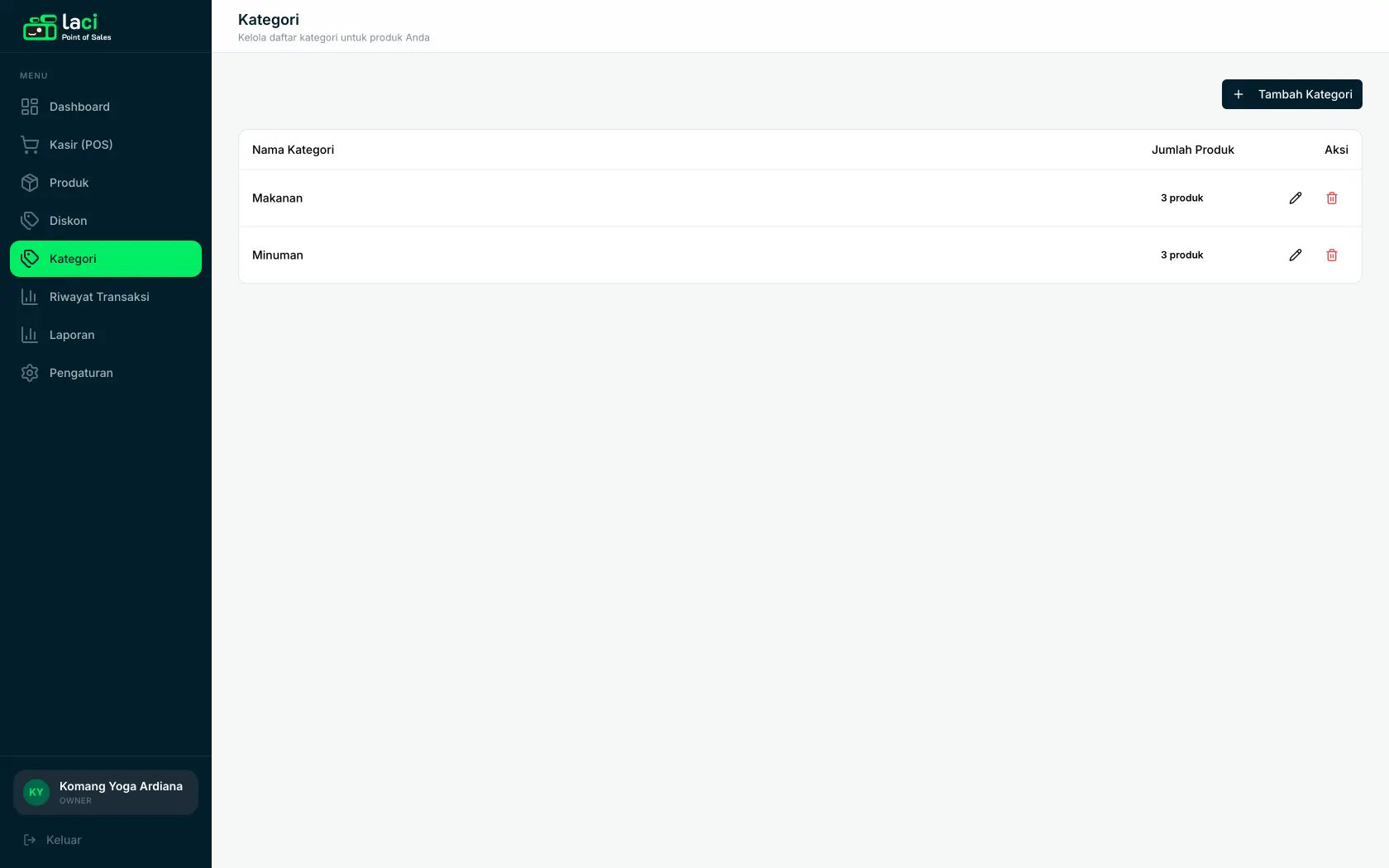
Task: Click Keluar to log out
Action: pos(106,840)
